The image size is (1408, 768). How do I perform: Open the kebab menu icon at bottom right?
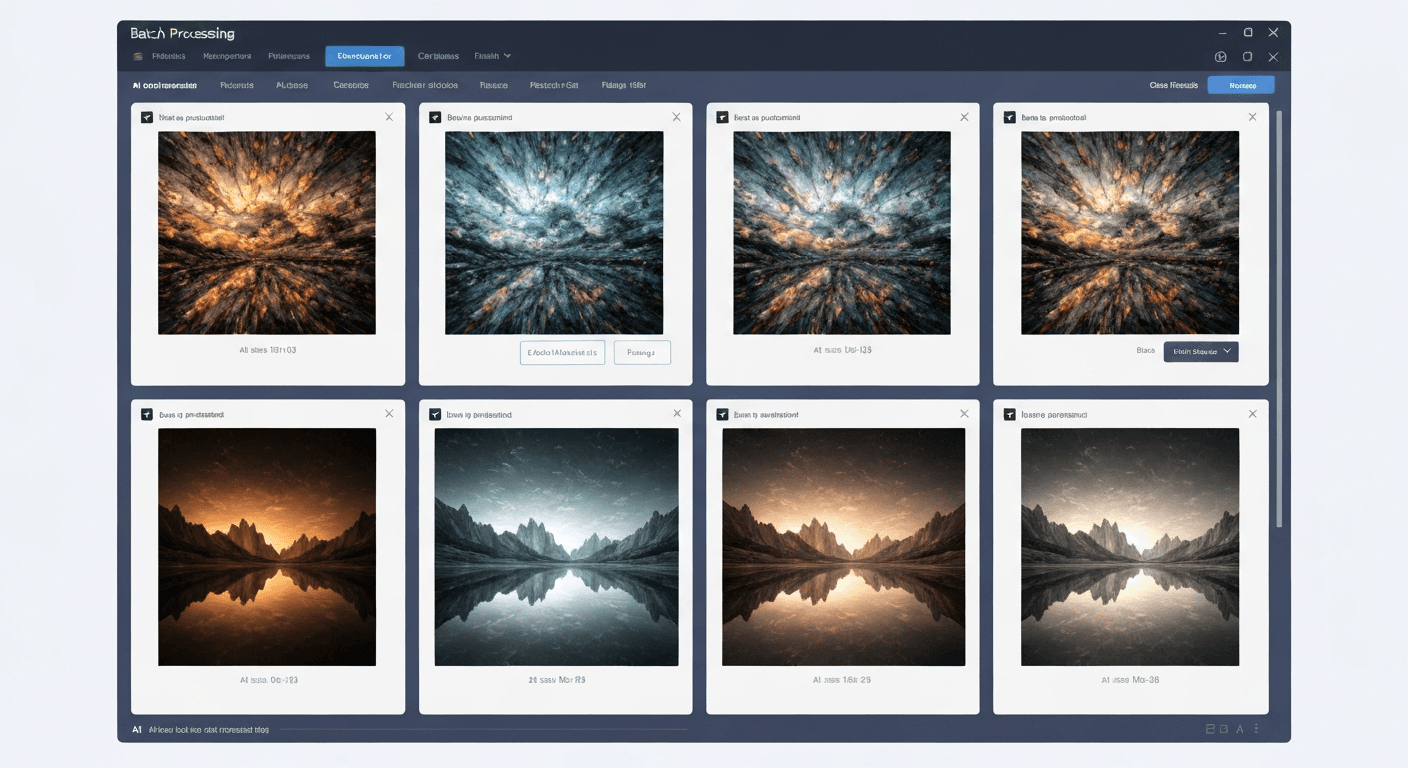(x=1256, y=729)
